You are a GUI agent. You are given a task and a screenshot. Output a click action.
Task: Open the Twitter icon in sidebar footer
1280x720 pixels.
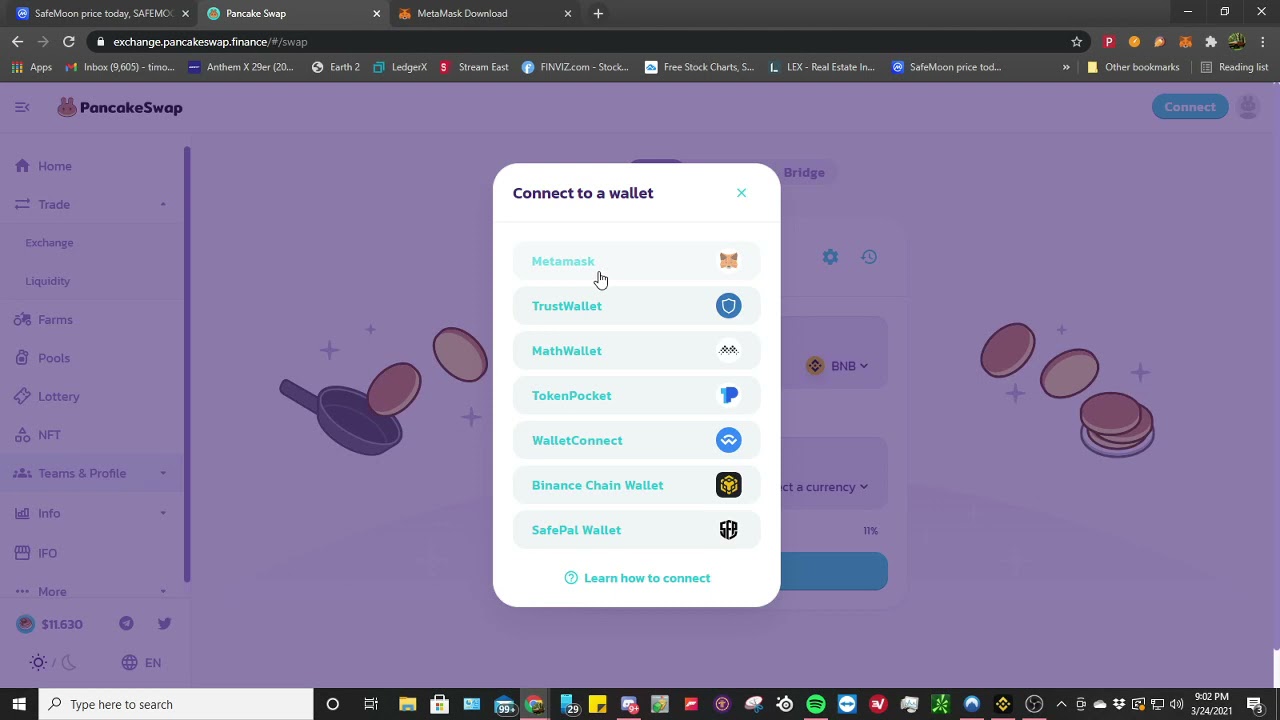pyautogui.click(x=165, y=624)
